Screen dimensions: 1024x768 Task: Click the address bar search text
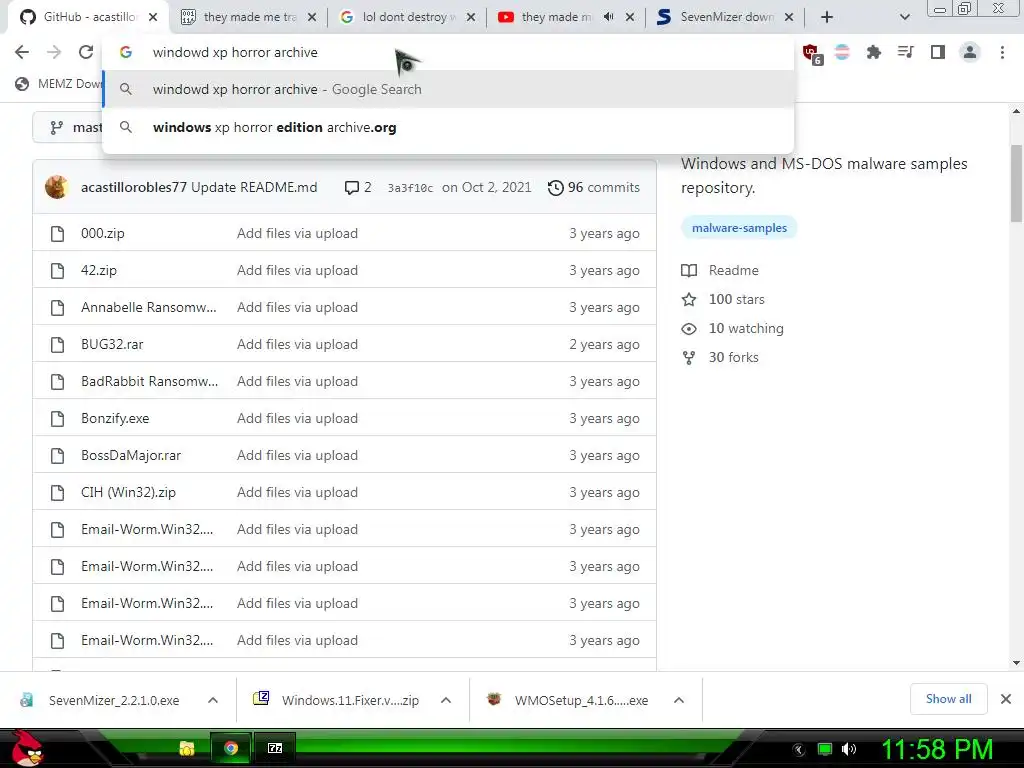point(235,52)
